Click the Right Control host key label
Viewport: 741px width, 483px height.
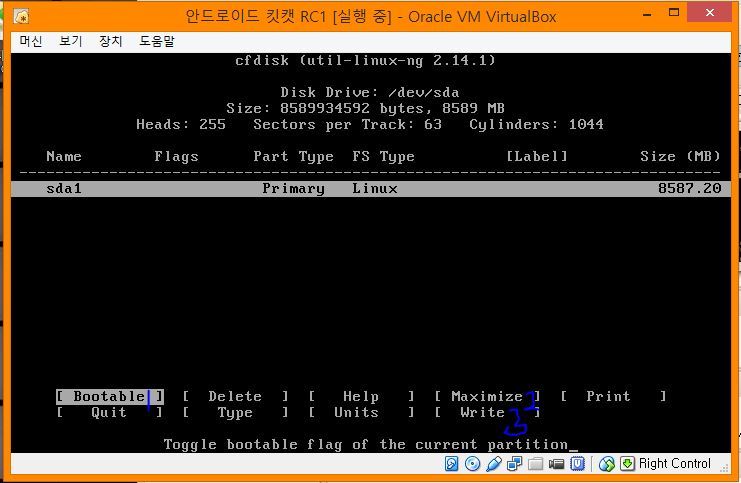coord(675,464)
